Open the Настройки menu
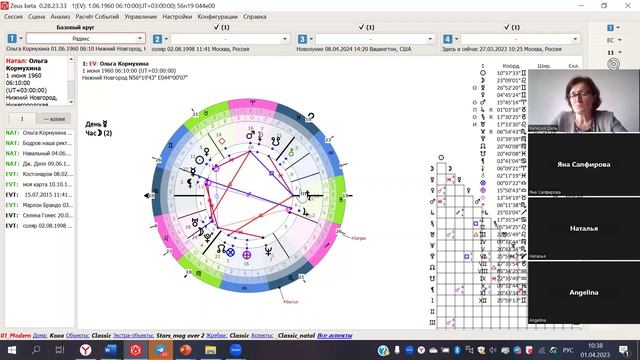 177,17
